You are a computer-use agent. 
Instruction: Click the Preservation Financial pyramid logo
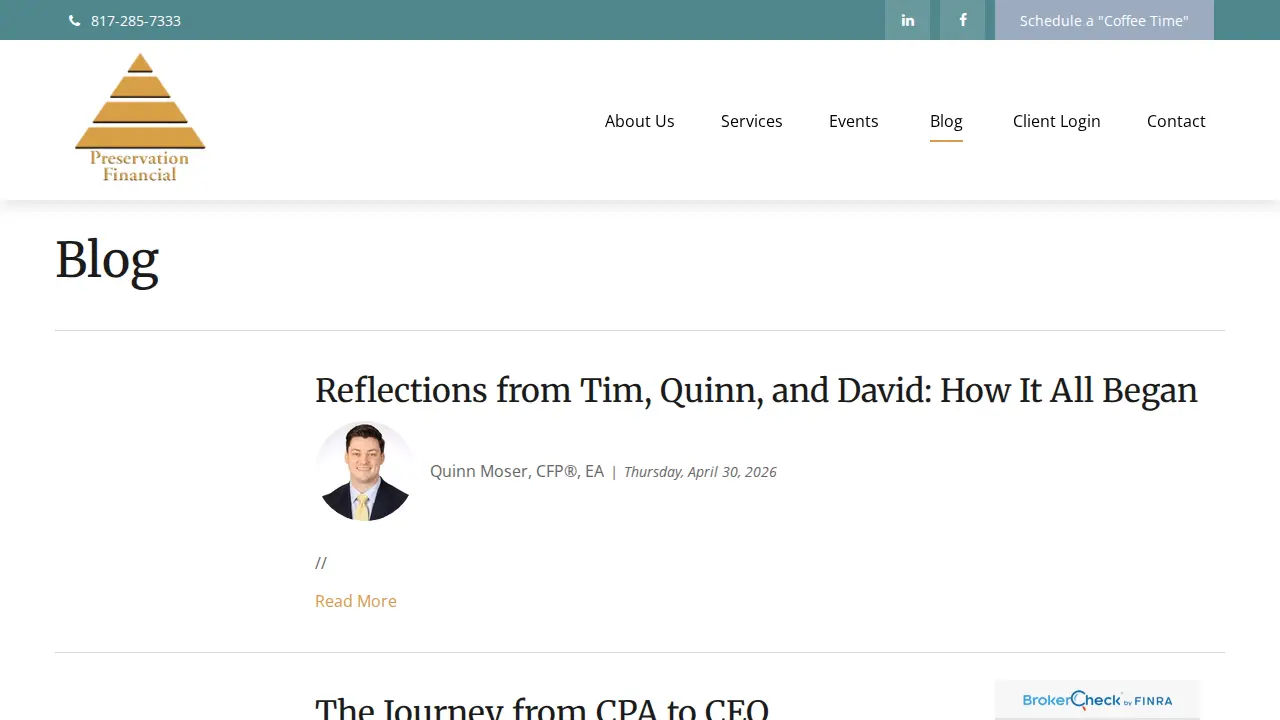tap(140, 118)
